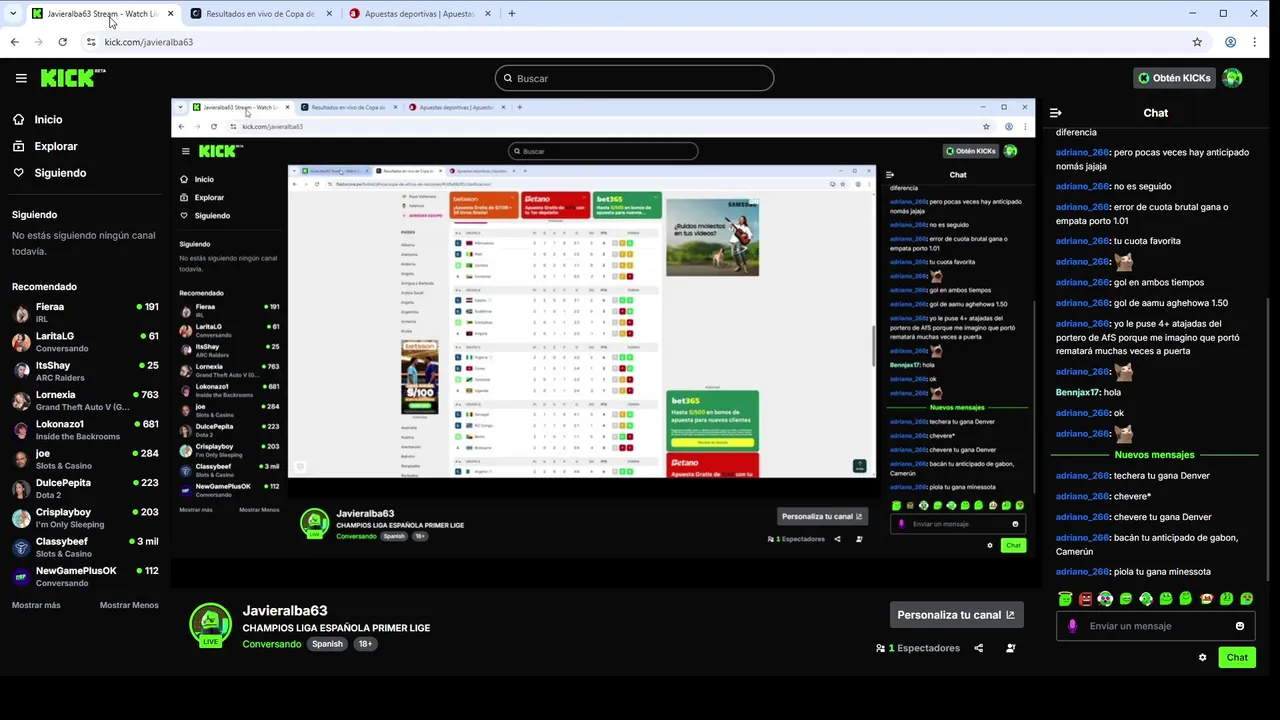
Task: Click Mostrar más link
Action: coord(36,605)
